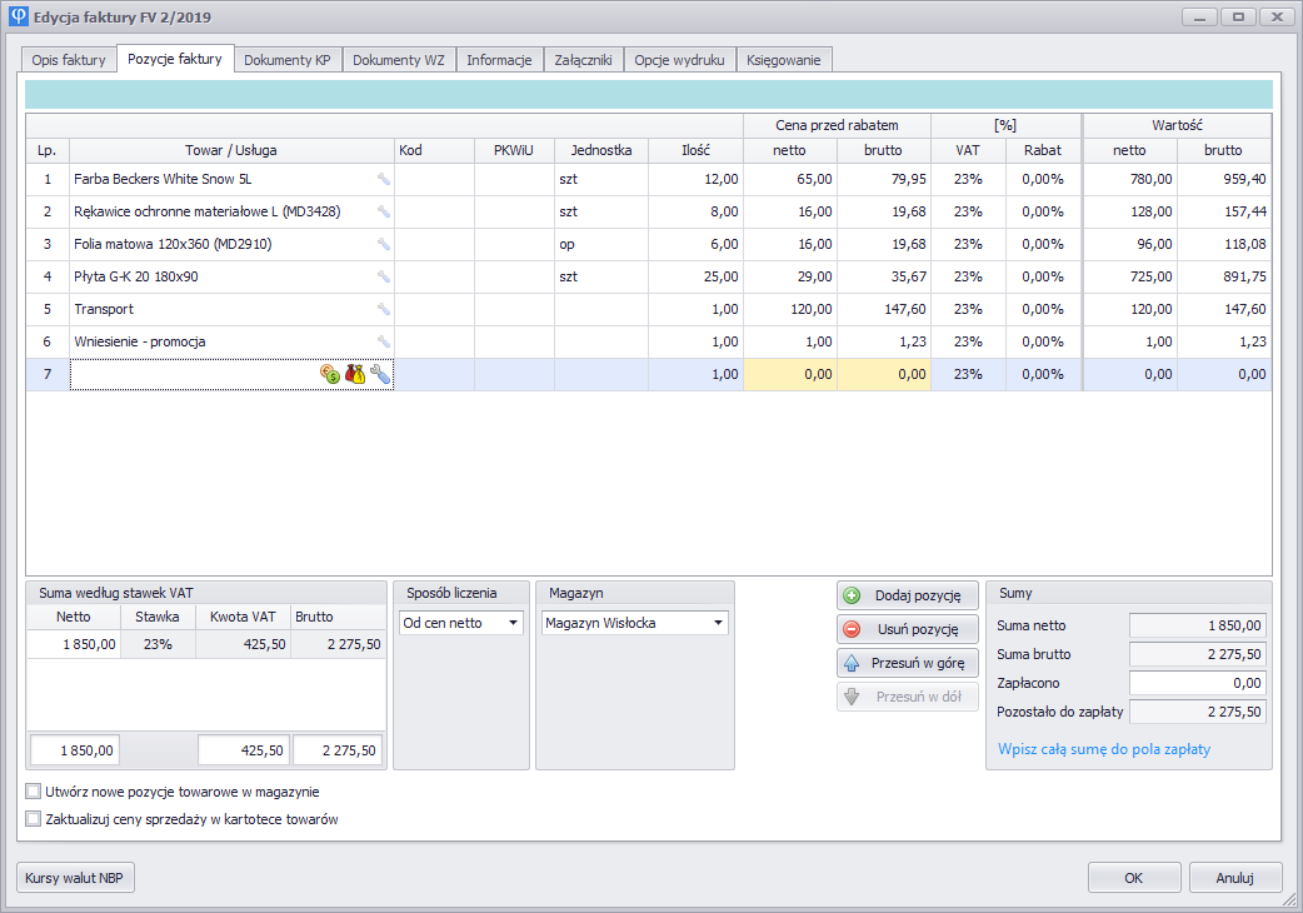Click the Ilość column header
The width and height of the screenshot is (1303, 913).
695,151
